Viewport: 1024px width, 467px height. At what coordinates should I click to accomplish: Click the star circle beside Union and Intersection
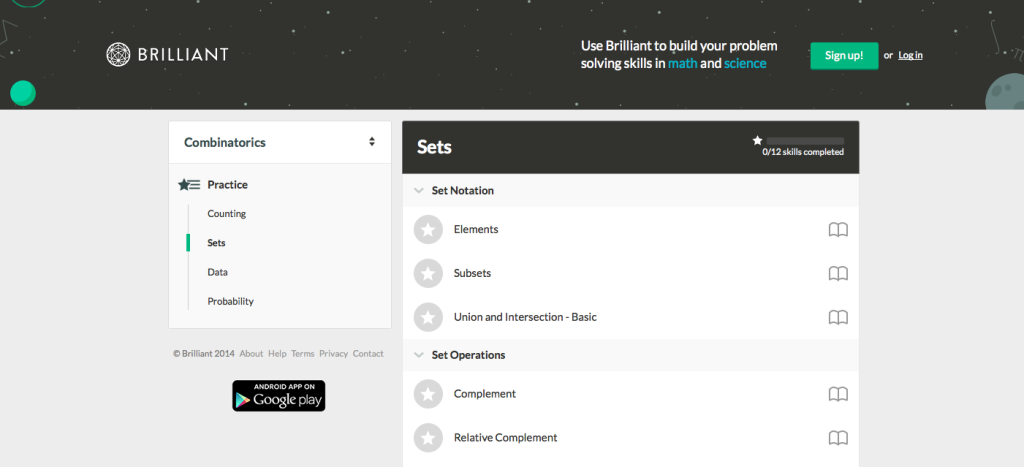(428, 317)
